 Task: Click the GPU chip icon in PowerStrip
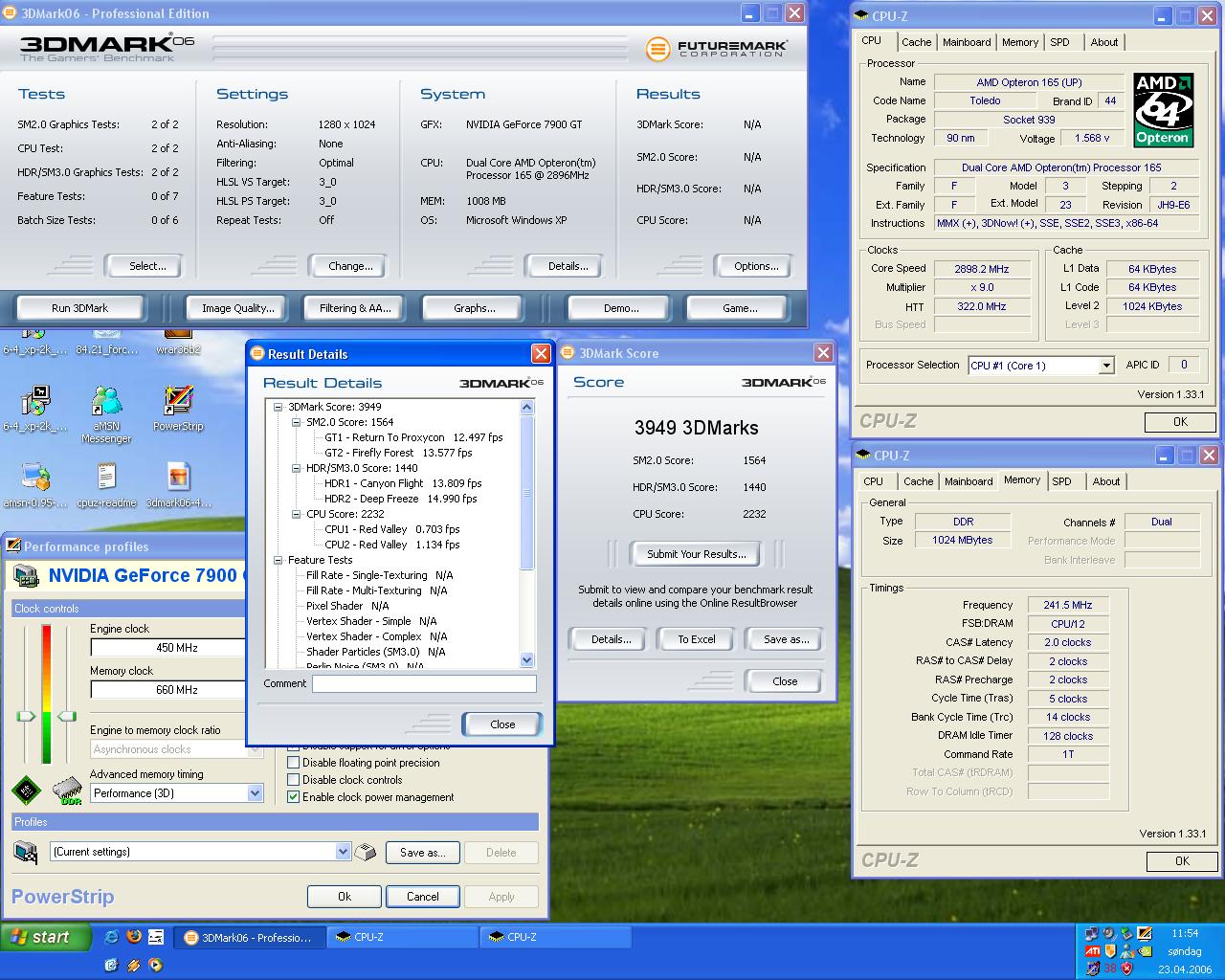(27, 791)
